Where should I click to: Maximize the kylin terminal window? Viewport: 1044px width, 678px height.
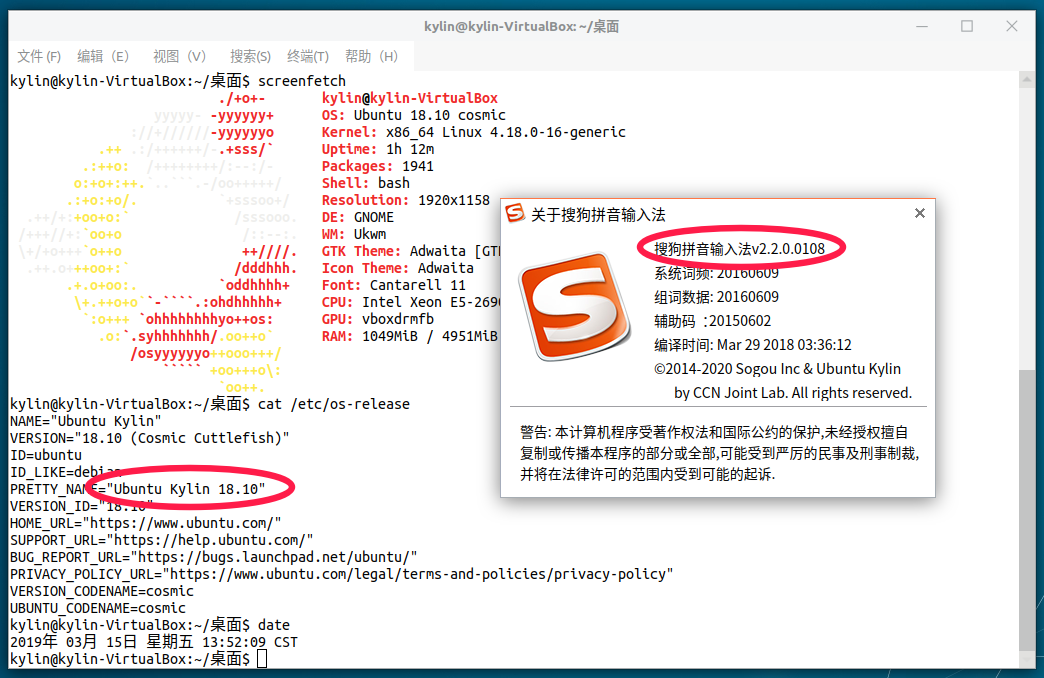pyautogui.click(x=967, y=27)
